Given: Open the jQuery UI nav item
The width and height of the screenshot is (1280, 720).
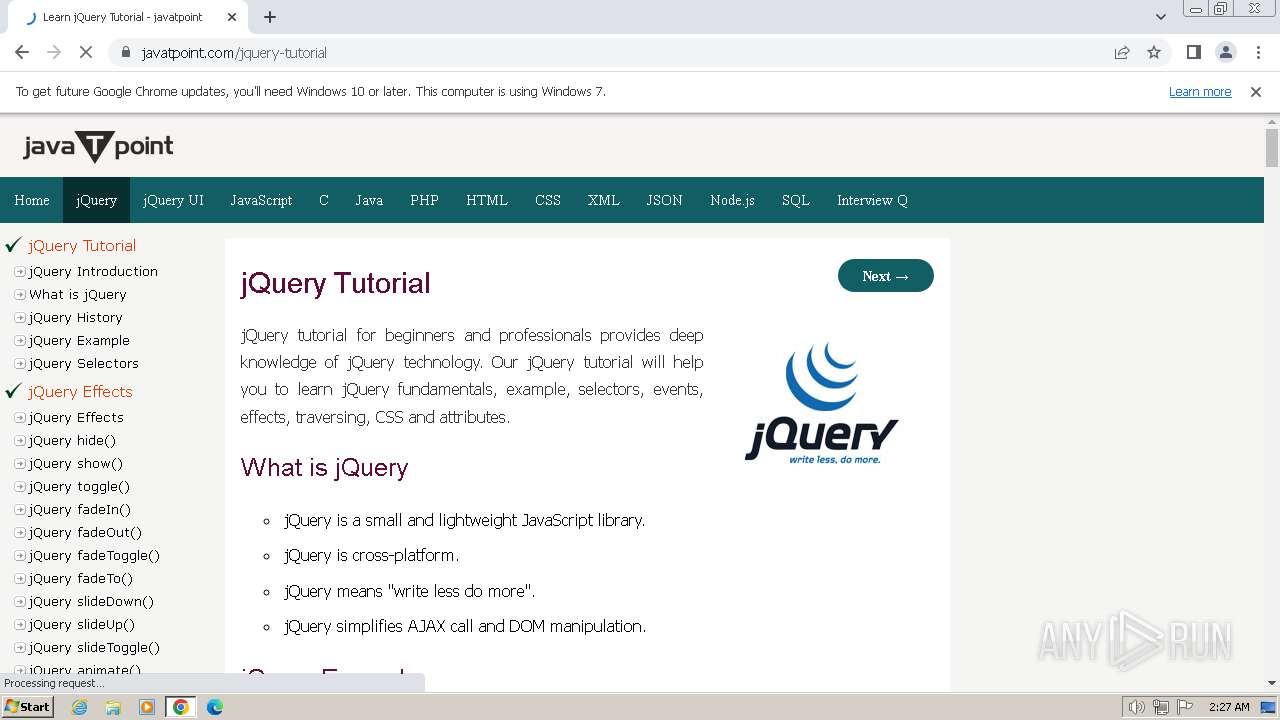Looking at the screenshot, I should pos(173,200).
